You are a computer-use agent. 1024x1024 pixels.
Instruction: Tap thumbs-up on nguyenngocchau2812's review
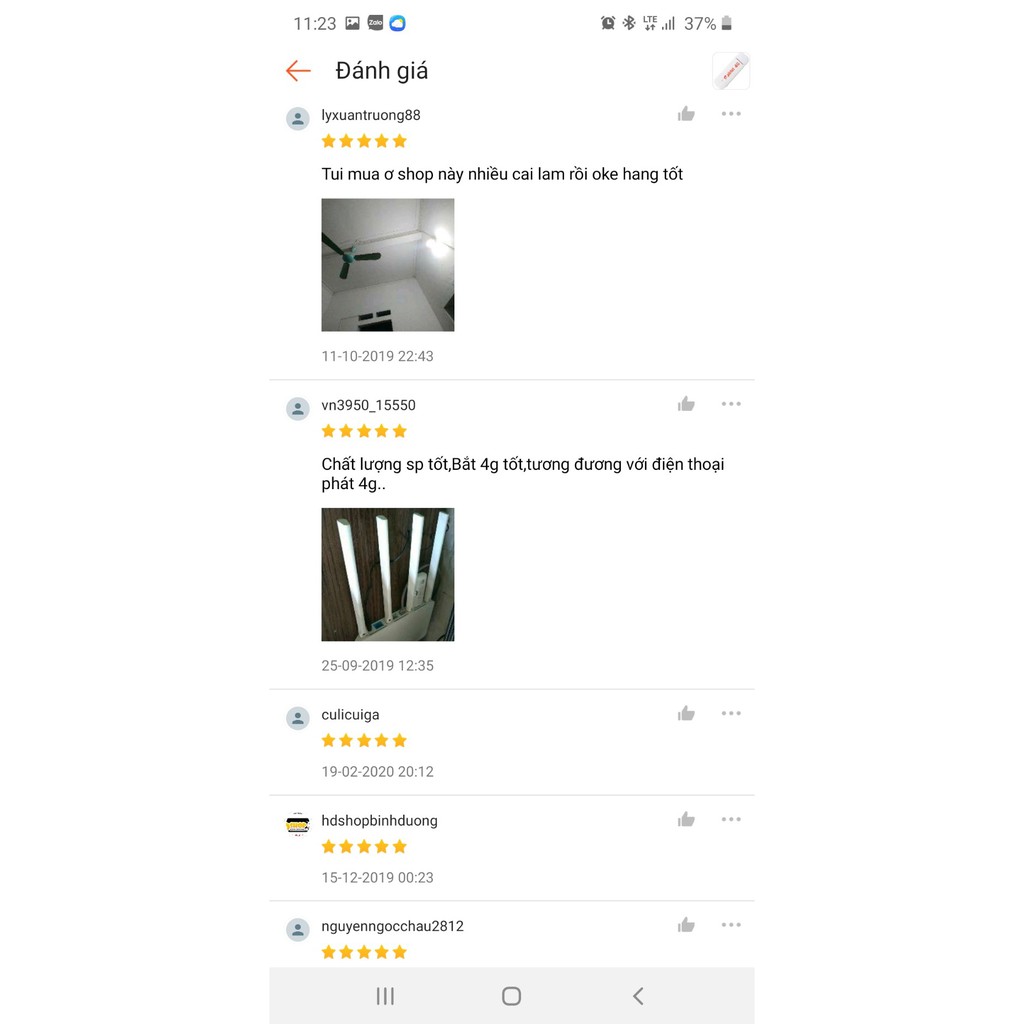pyautogui.click(x=686, y=925)
